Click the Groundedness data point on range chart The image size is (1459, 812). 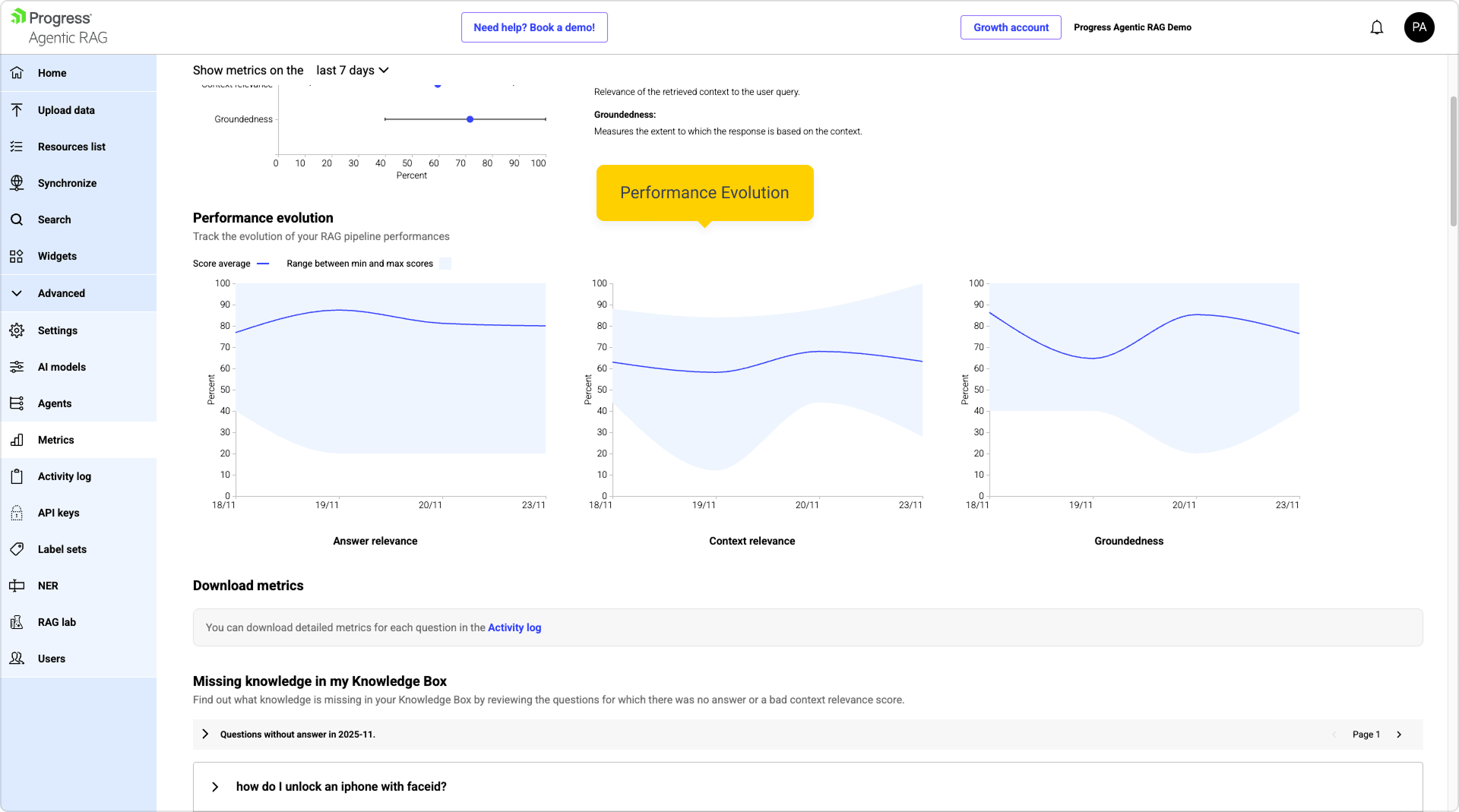470,119
